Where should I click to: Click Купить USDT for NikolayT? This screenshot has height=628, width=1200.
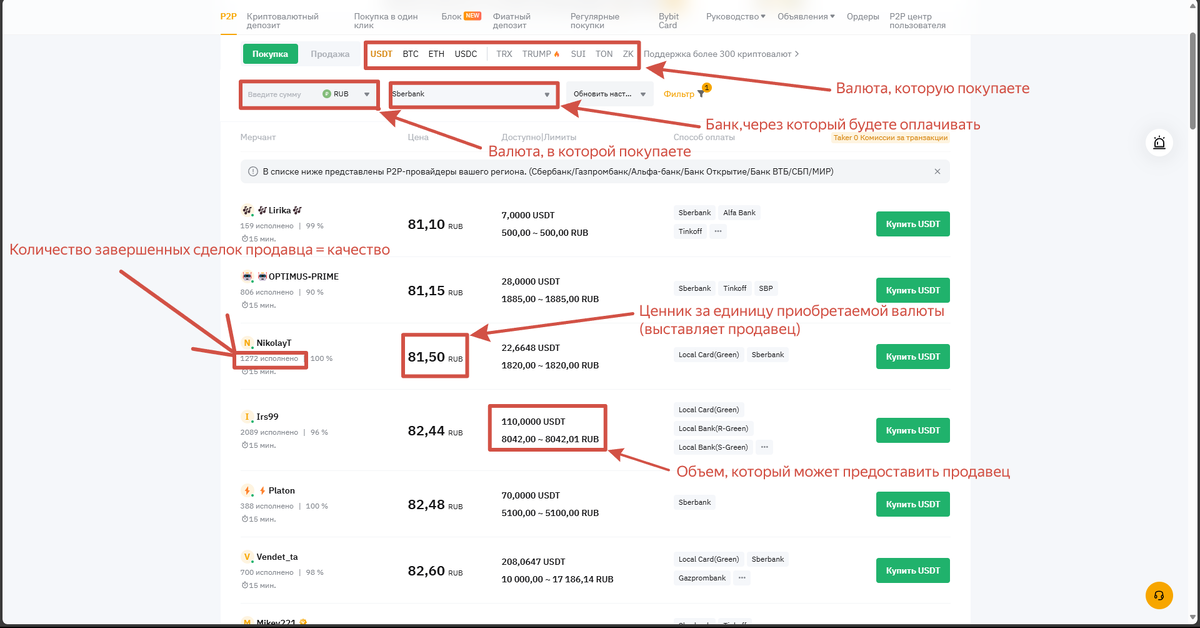coord(912,356)
